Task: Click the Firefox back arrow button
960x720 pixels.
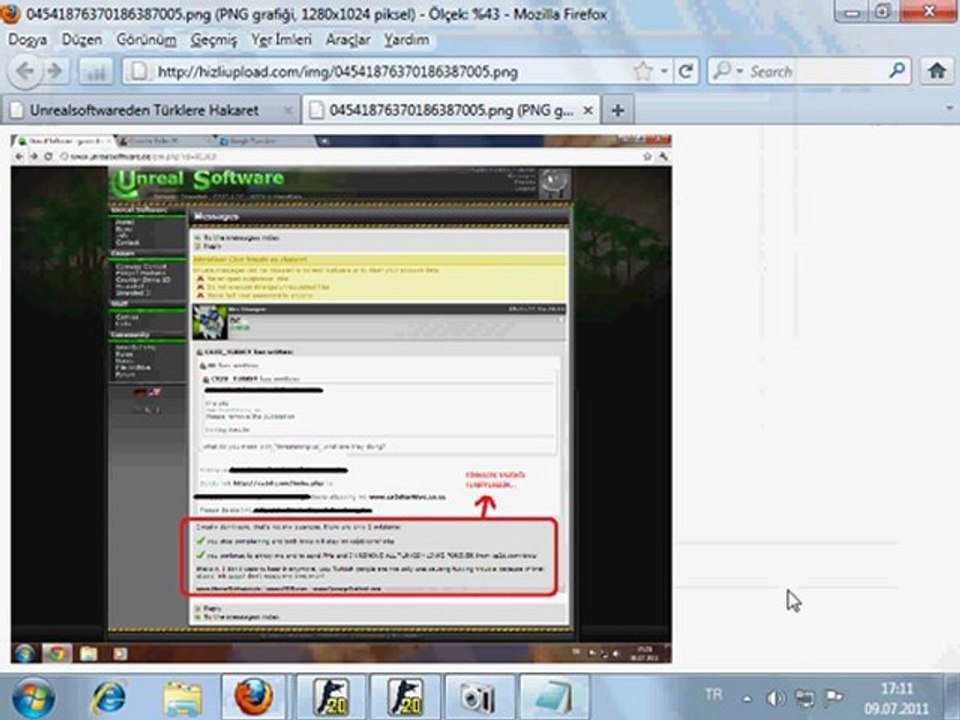Action: 24,71
